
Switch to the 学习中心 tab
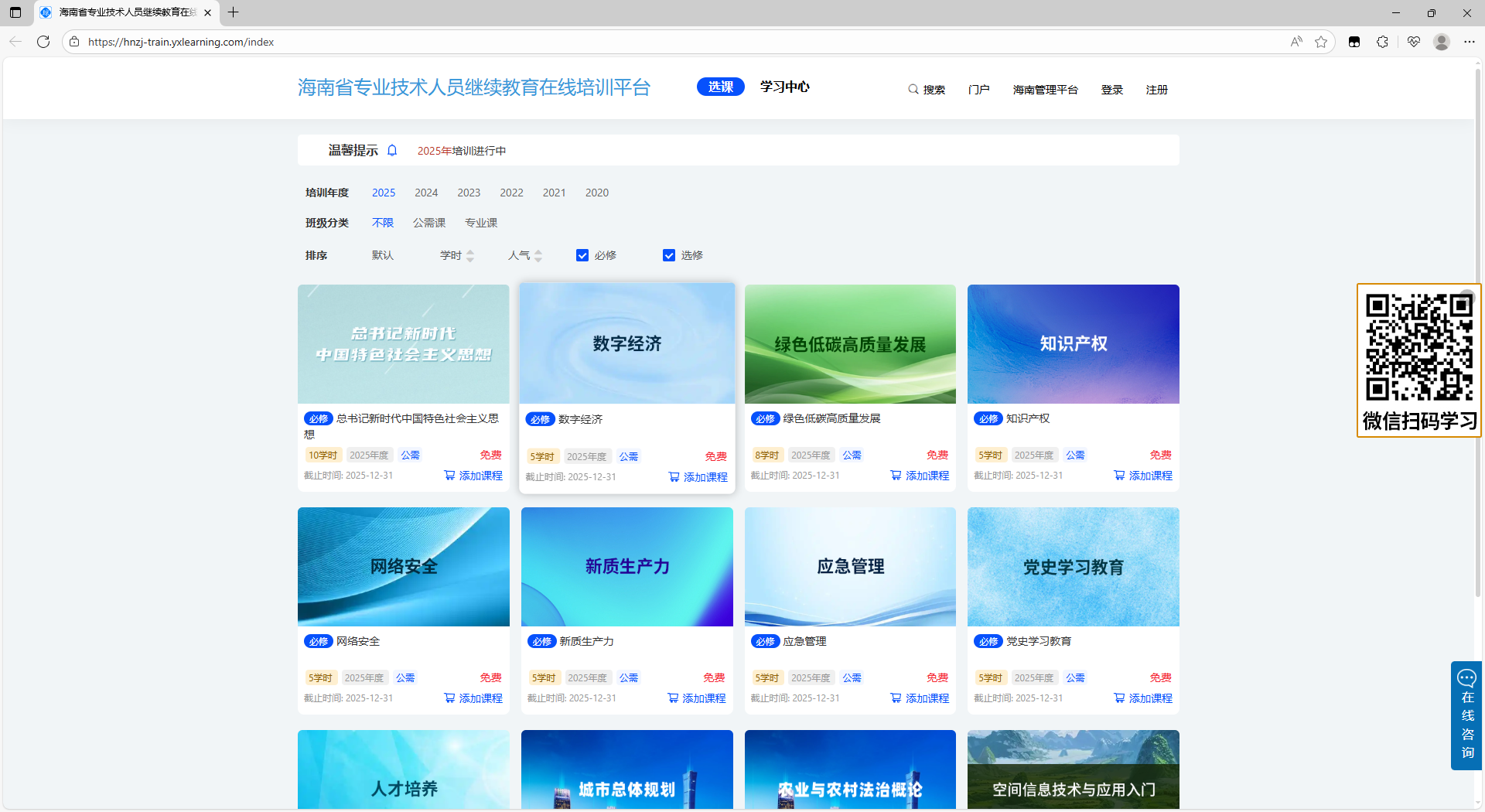[x=785, y=87]
